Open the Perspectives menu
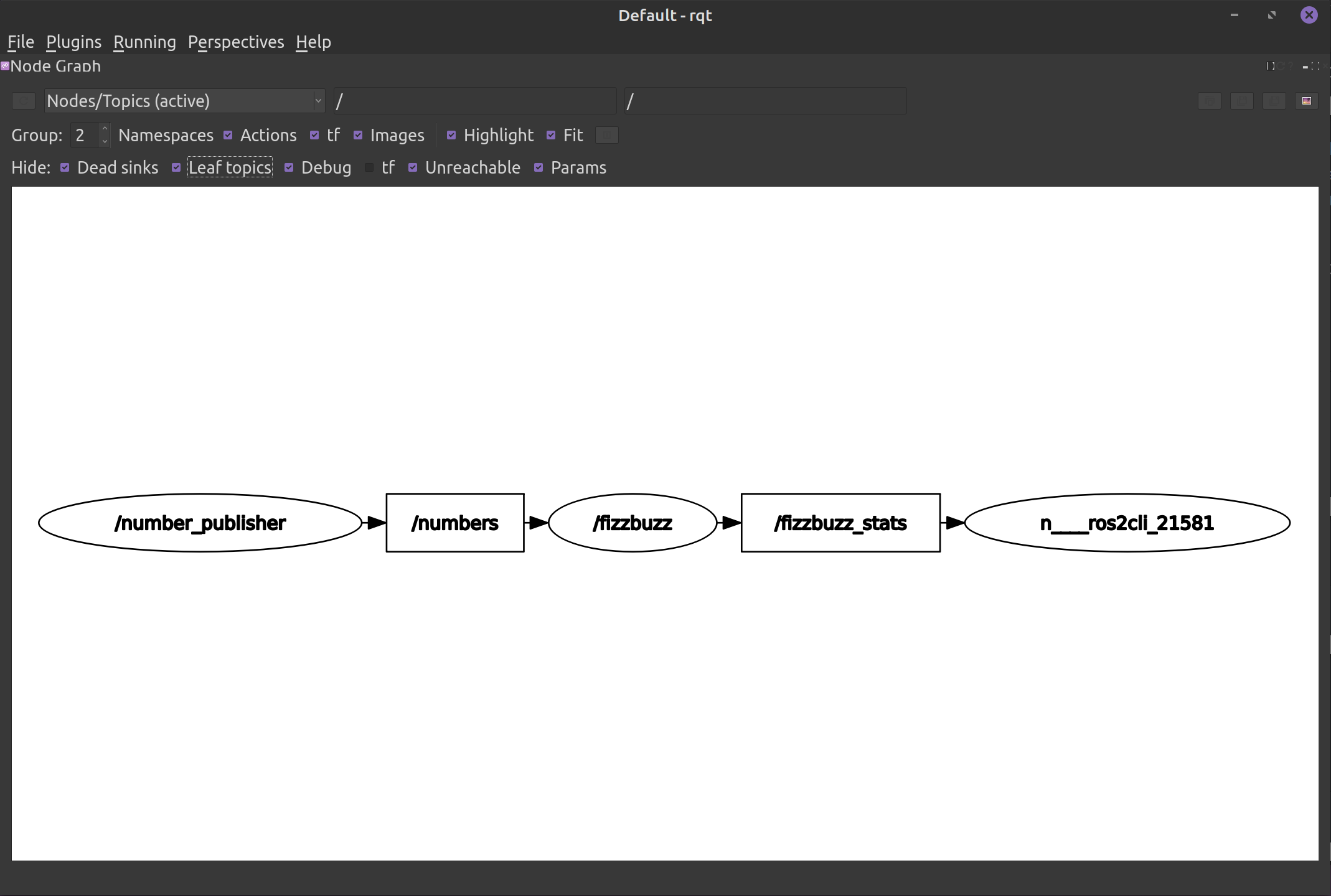Image resolution: width=1331 pixels, height=896 pixels. pos(236,42)
